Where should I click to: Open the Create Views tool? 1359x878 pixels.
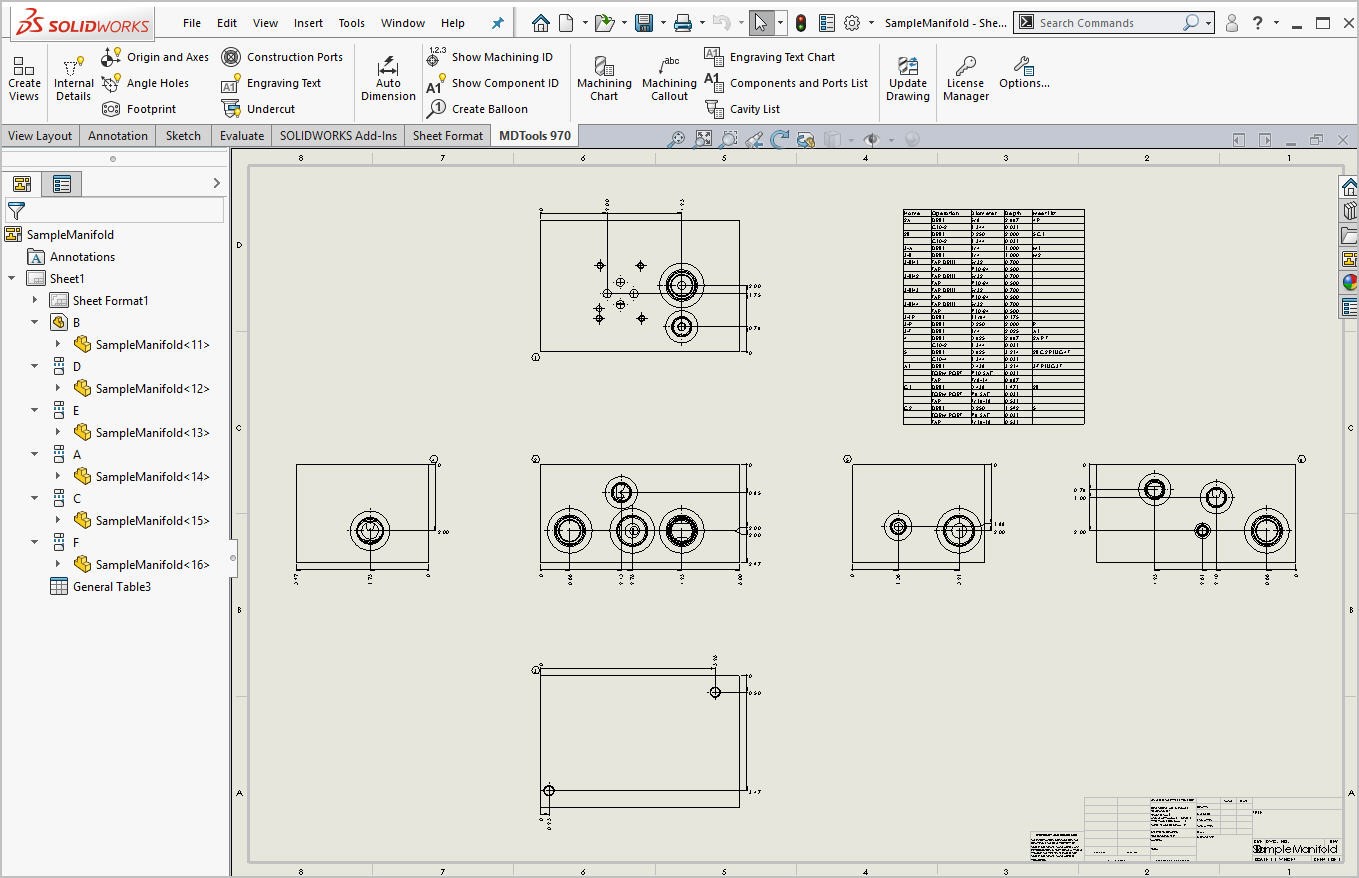[24, 78]
